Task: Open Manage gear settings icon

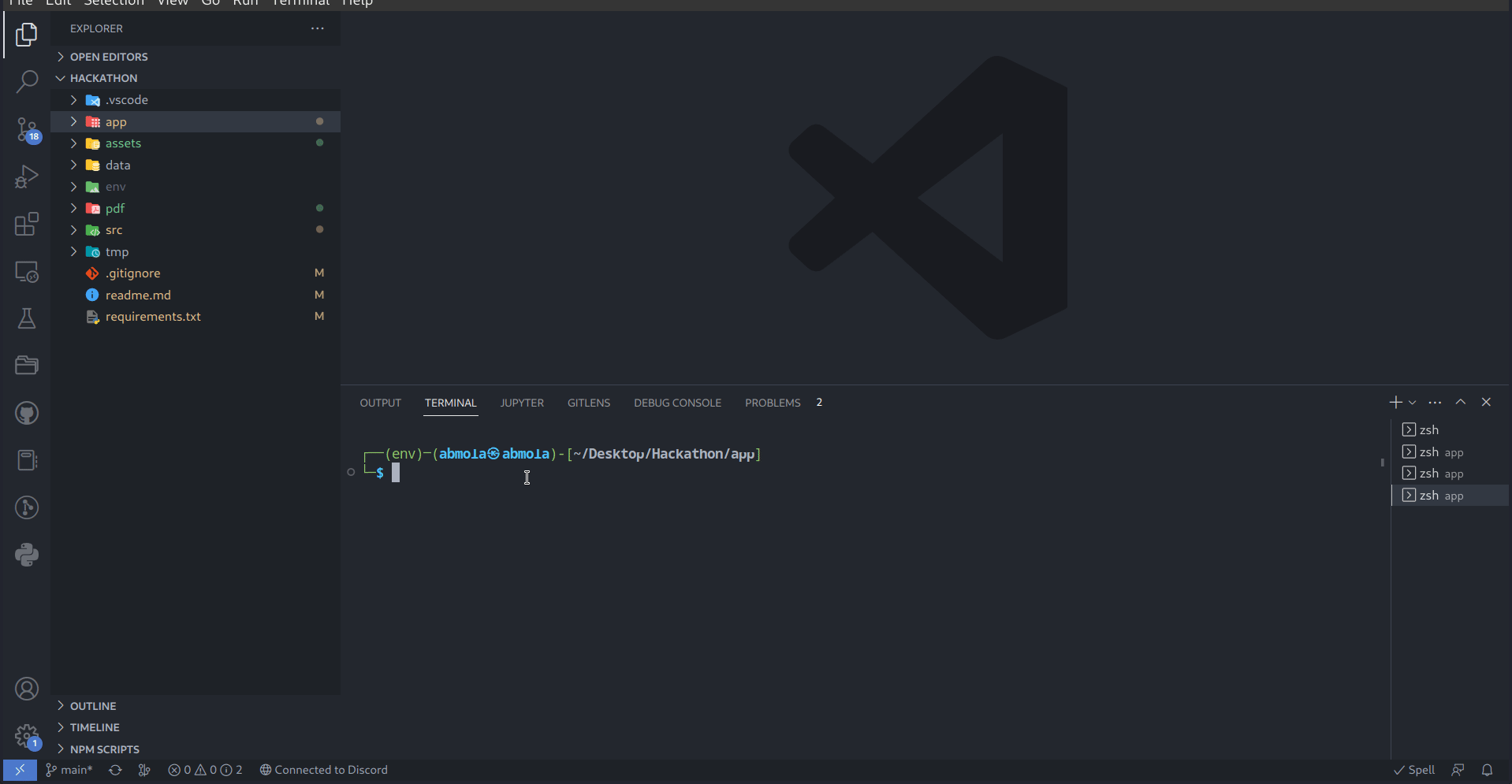Action: click(x=27, y=737)
